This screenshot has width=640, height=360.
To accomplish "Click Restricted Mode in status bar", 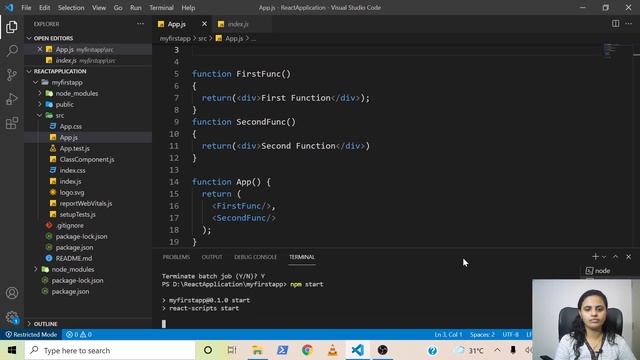I will [x=31, y=335].
